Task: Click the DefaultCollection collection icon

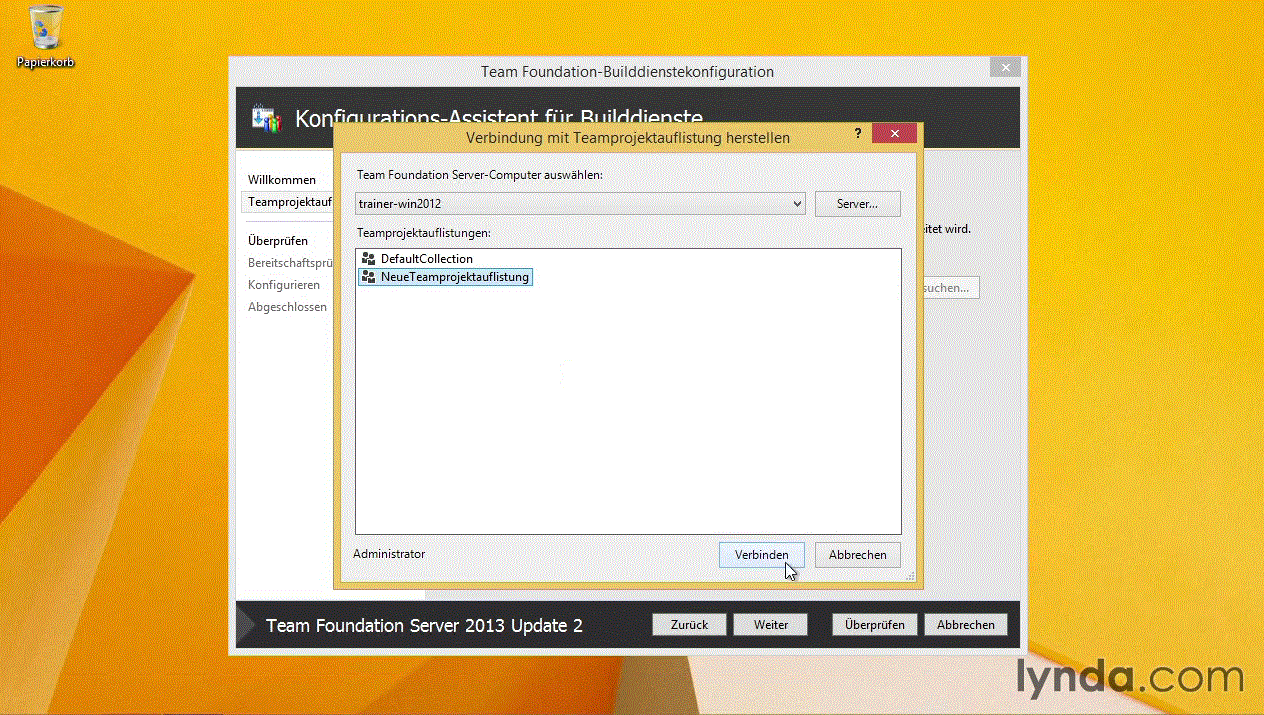Action: coord(368,259)
